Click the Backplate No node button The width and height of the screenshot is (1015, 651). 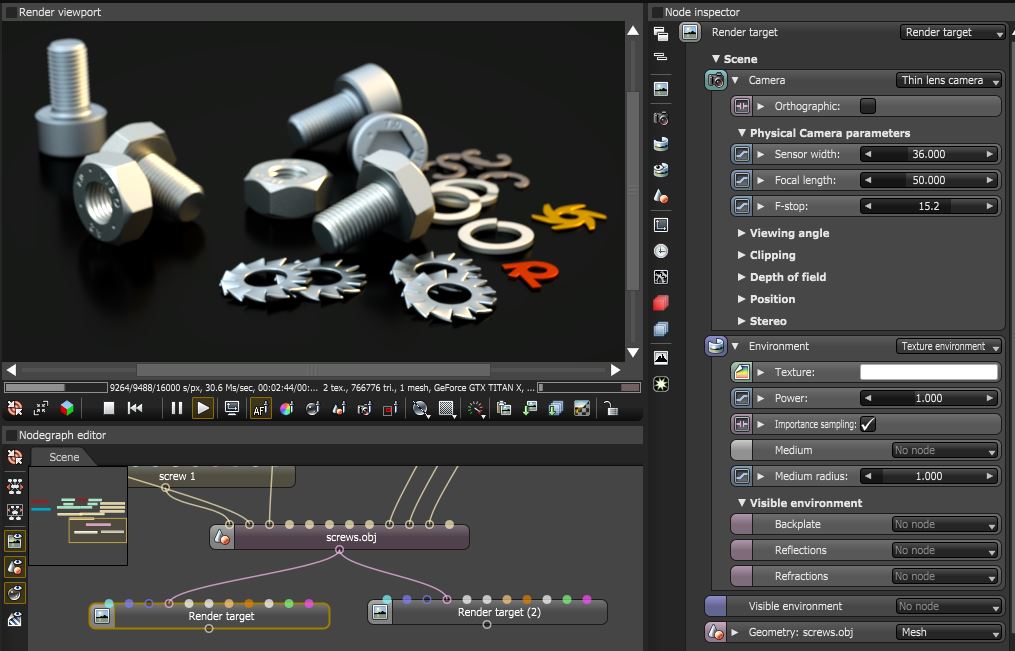[x=944, y=524]
